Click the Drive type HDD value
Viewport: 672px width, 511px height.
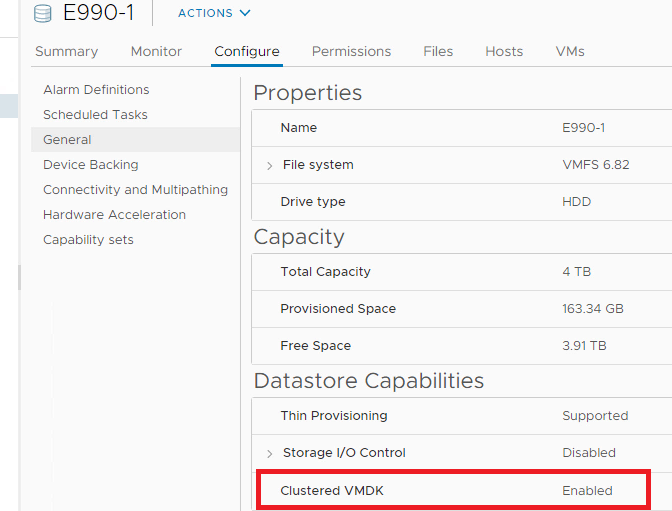point(576,201)
